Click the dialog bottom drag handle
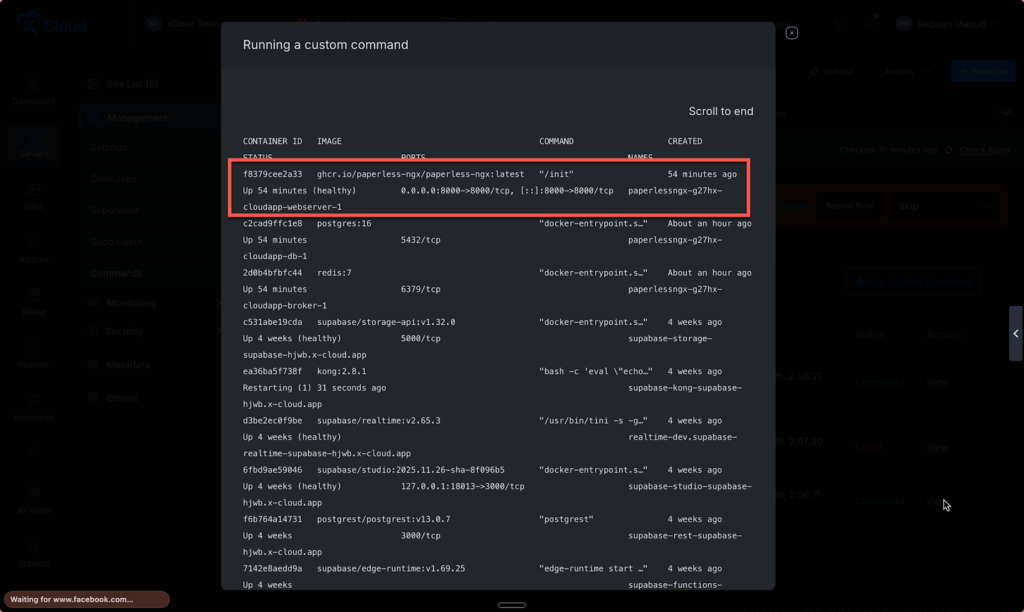Viewport: 1024px width, 612px height. (511, 605)
